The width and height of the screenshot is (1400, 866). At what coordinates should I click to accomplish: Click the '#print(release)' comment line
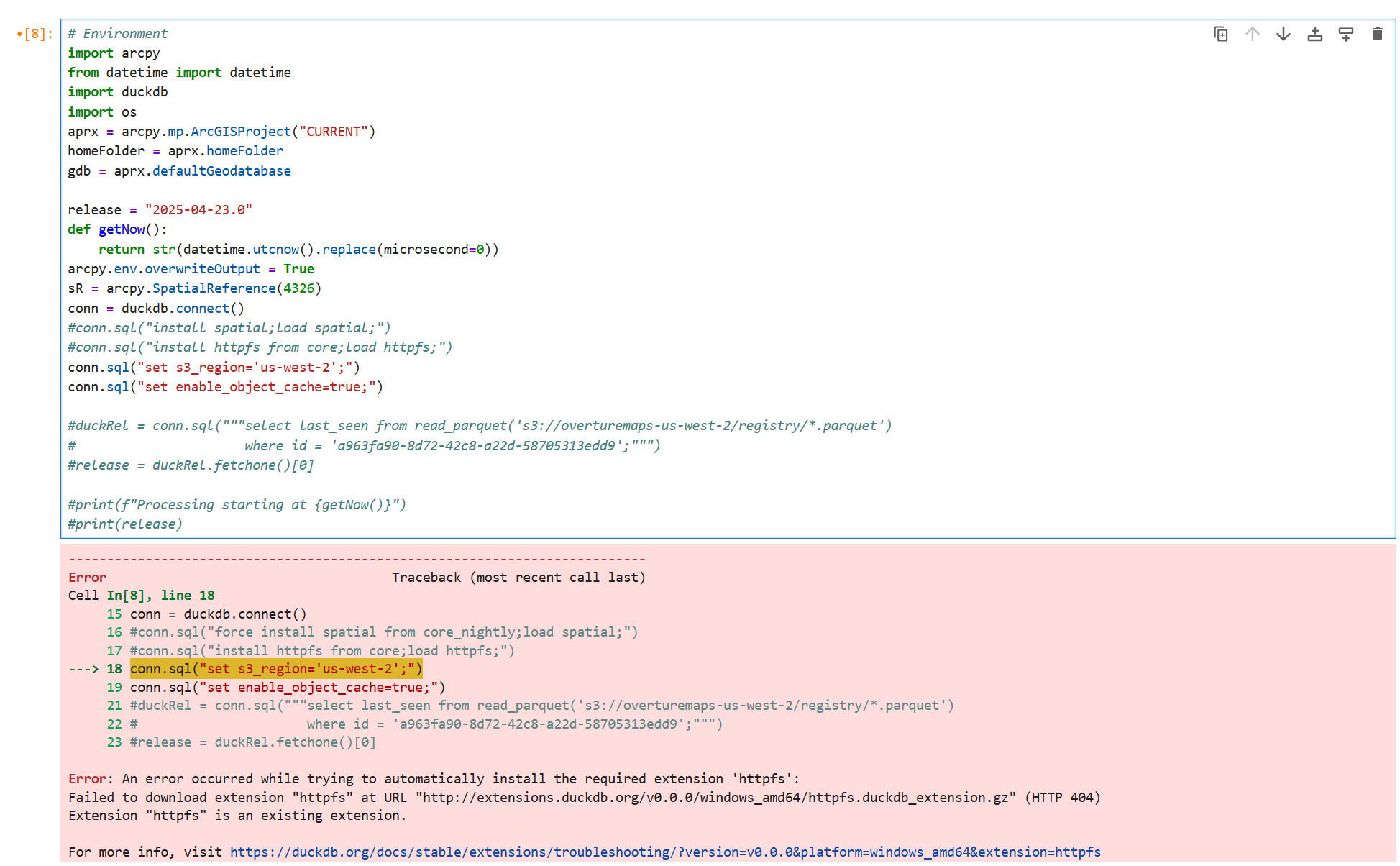tap(125, 524)
